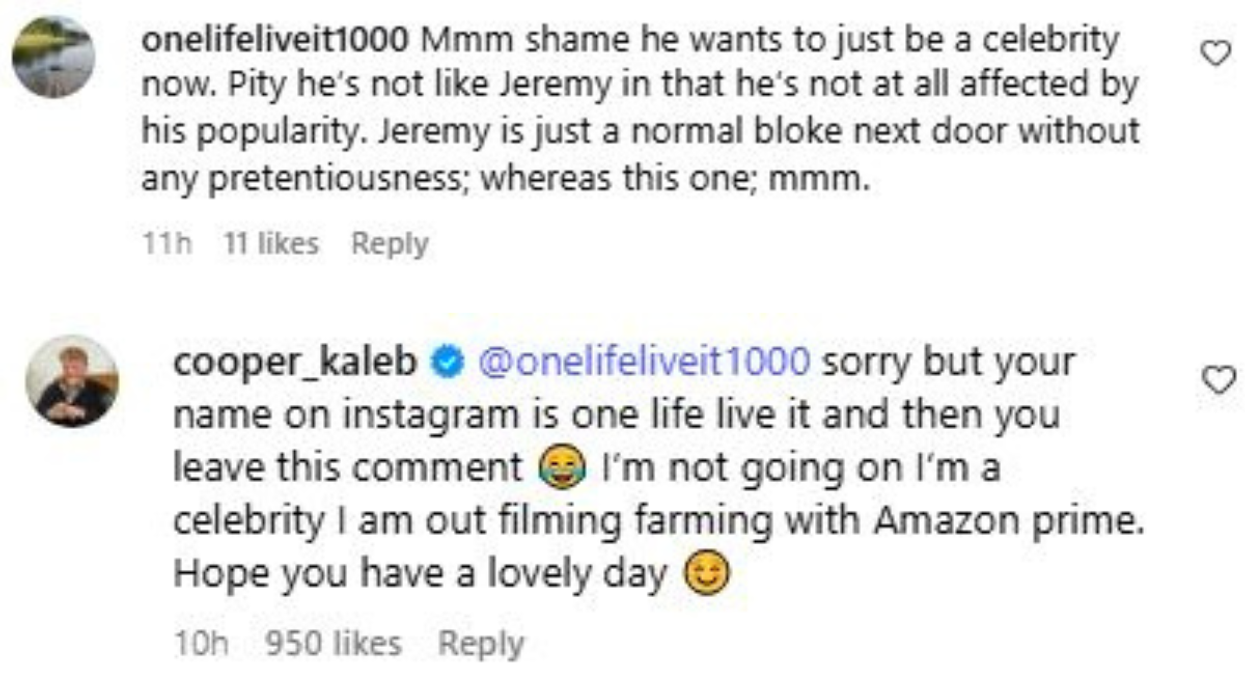Visit the cooper_kaleb username link
This screenshot has height=700, width=1245.
point(296,362)
